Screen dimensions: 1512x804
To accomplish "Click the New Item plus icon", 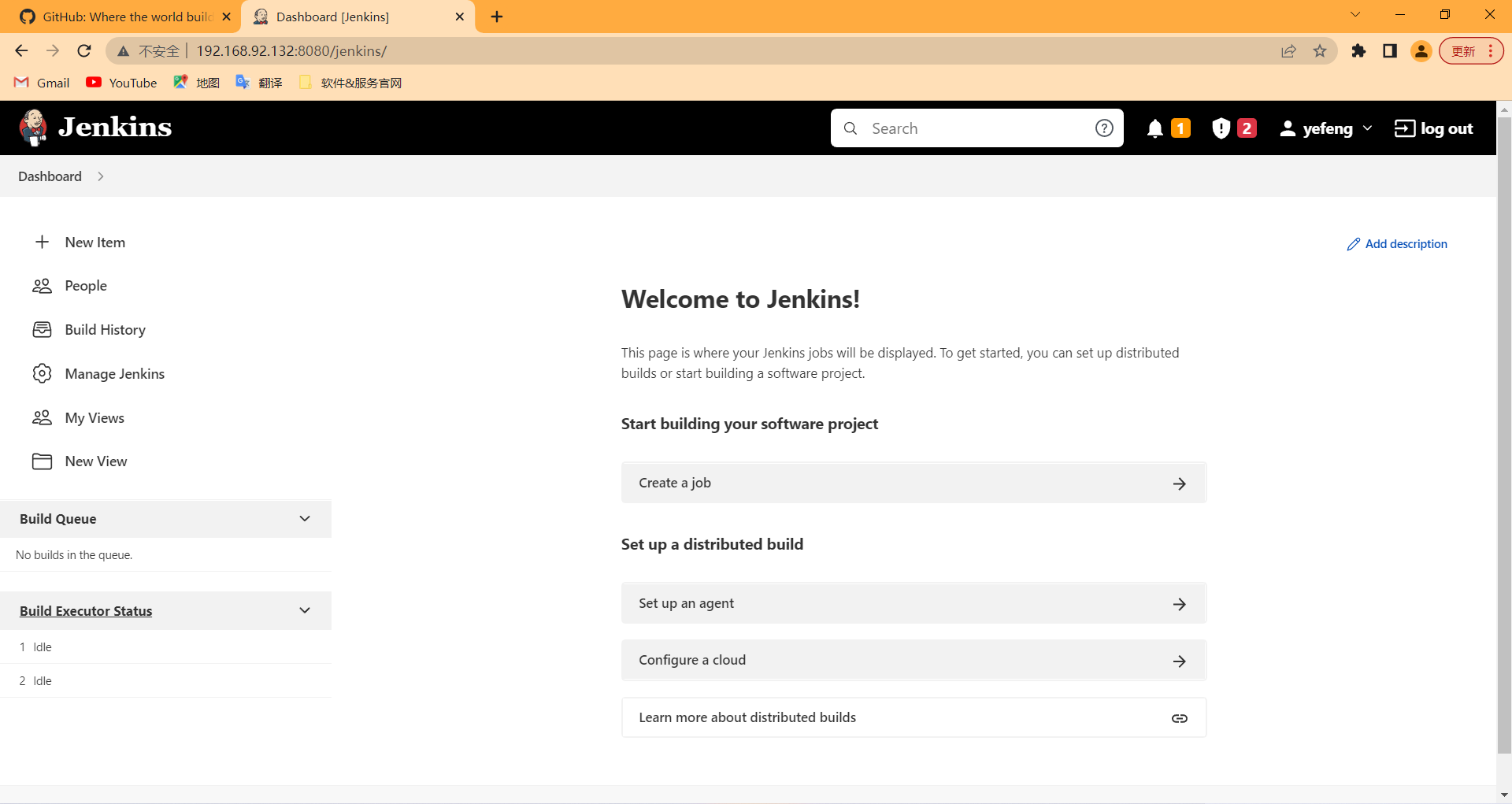I will [x=43, y=242].
